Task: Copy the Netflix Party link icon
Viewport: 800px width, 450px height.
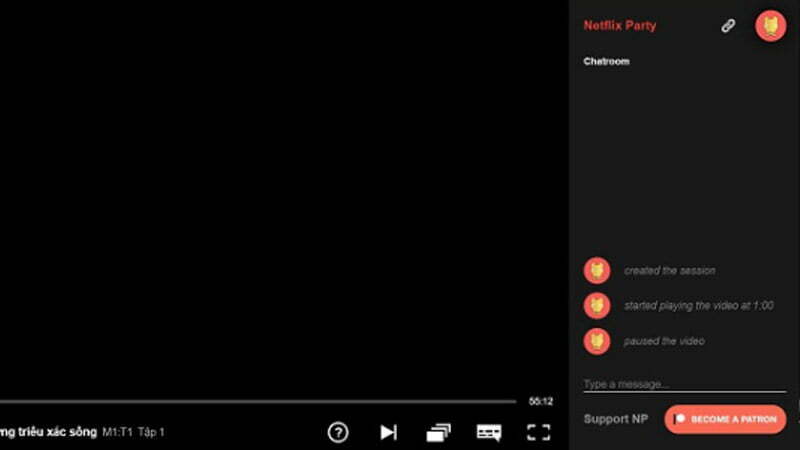Action: click(x=728, y=26)
